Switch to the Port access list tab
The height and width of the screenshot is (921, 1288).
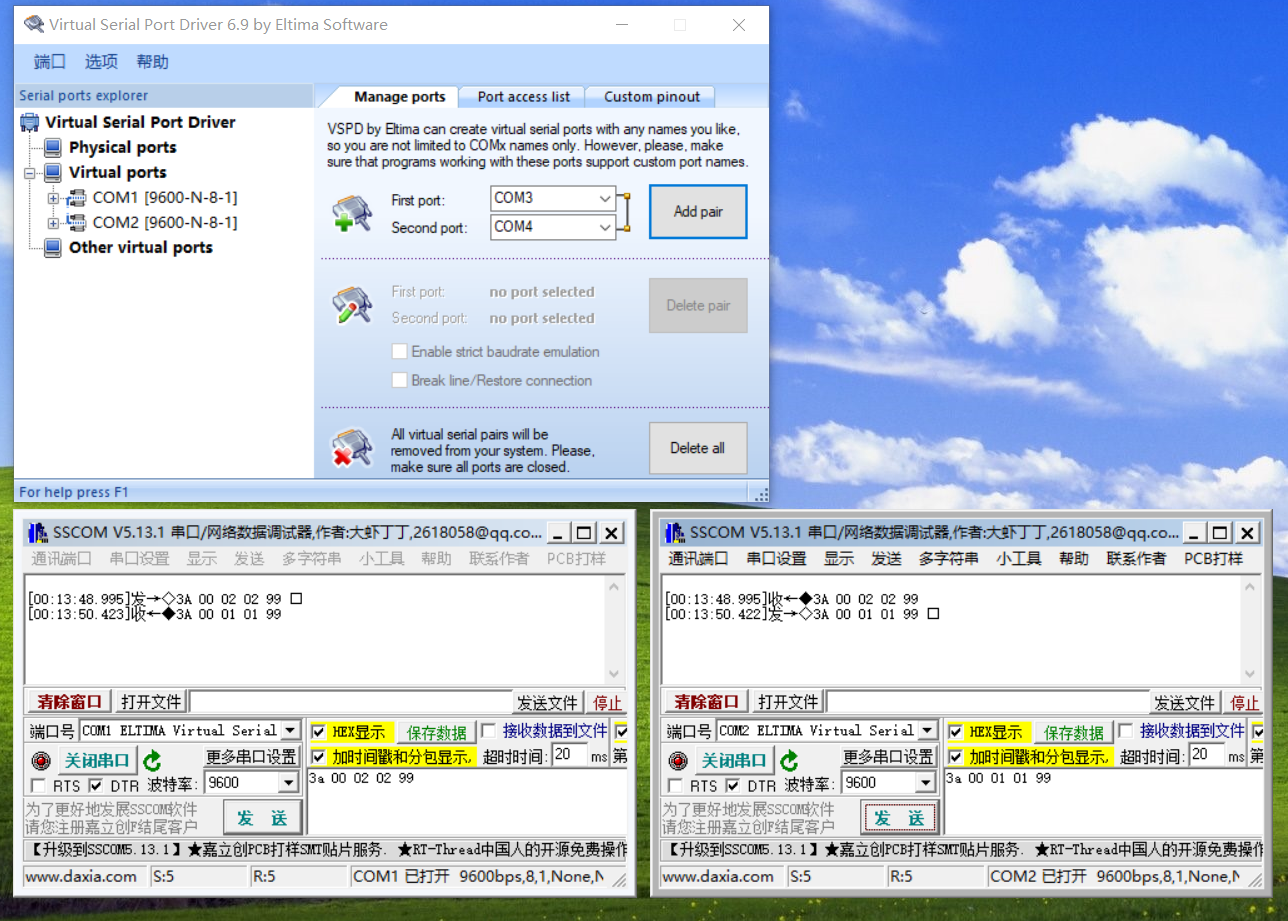click(x=522, y=97)
